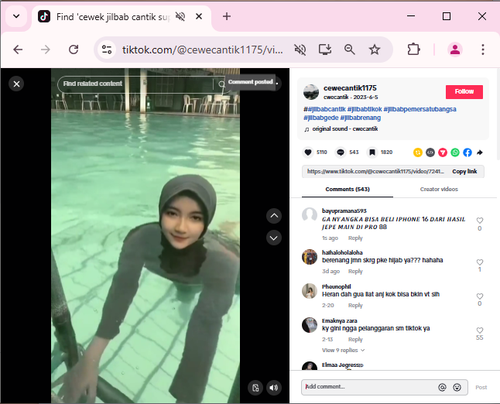This screenshot has height=404, width=500.
Task: Insert mention with @ icon
Action: (442, 387)
